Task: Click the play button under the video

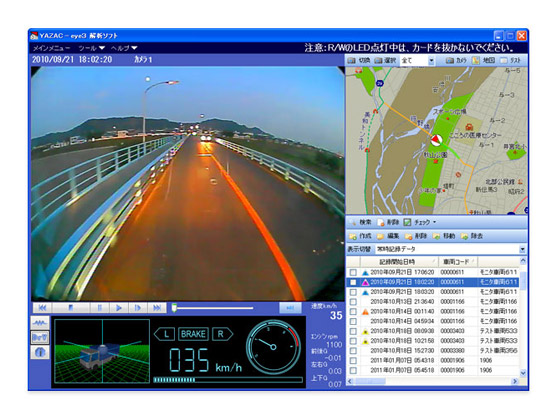Action: 119,308
